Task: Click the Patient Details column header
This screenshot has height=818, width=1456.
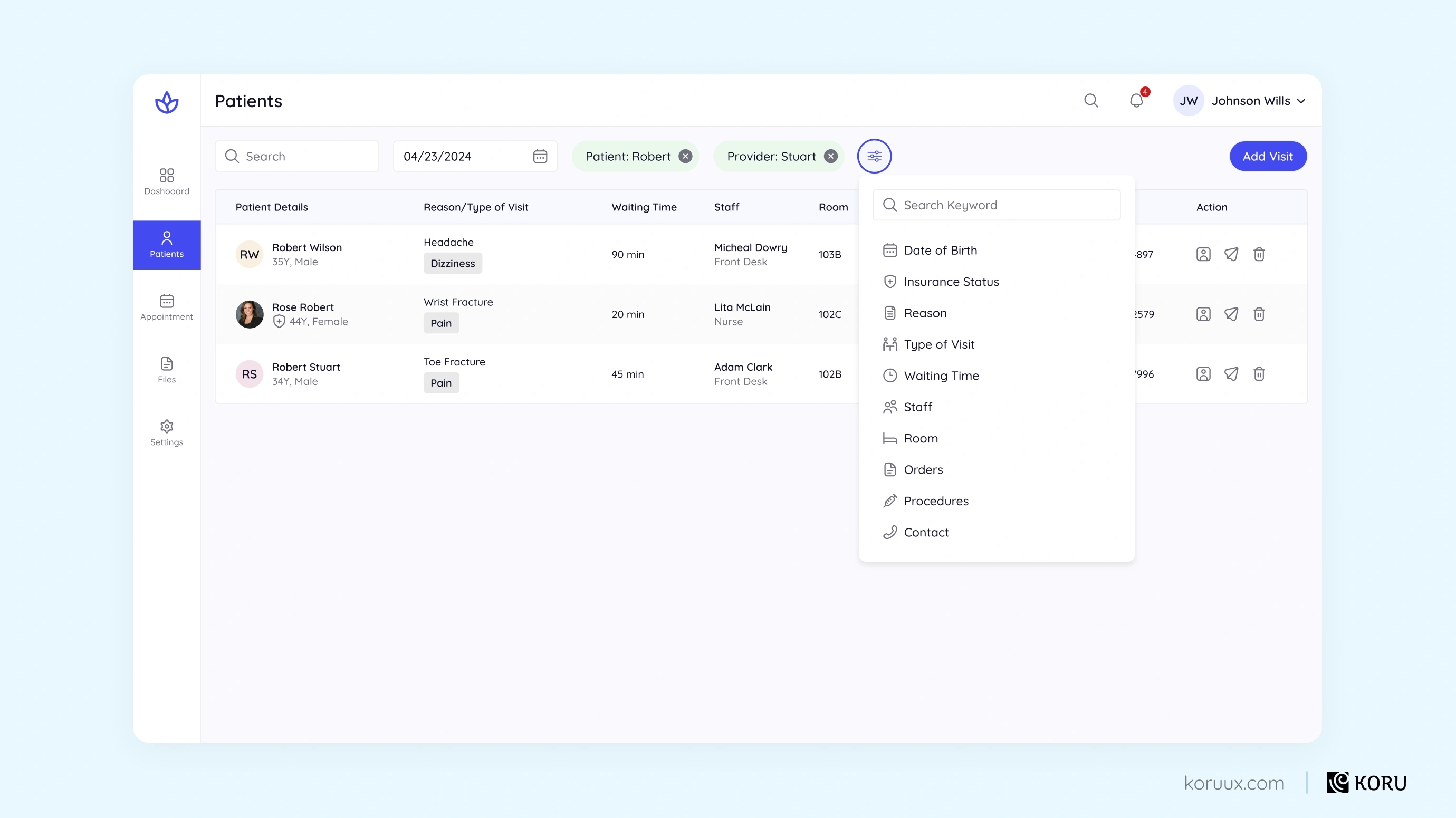Action: click(272, 207)
